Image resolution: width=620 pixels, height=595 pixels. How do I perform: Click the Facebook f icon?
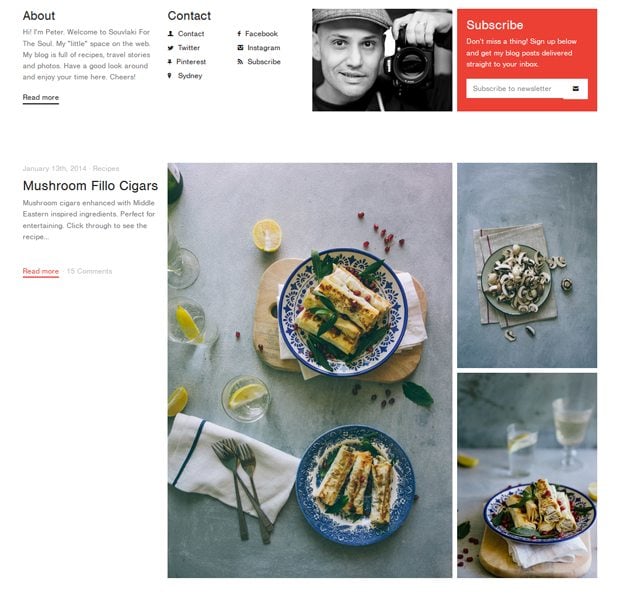click(x=239, y=34)
